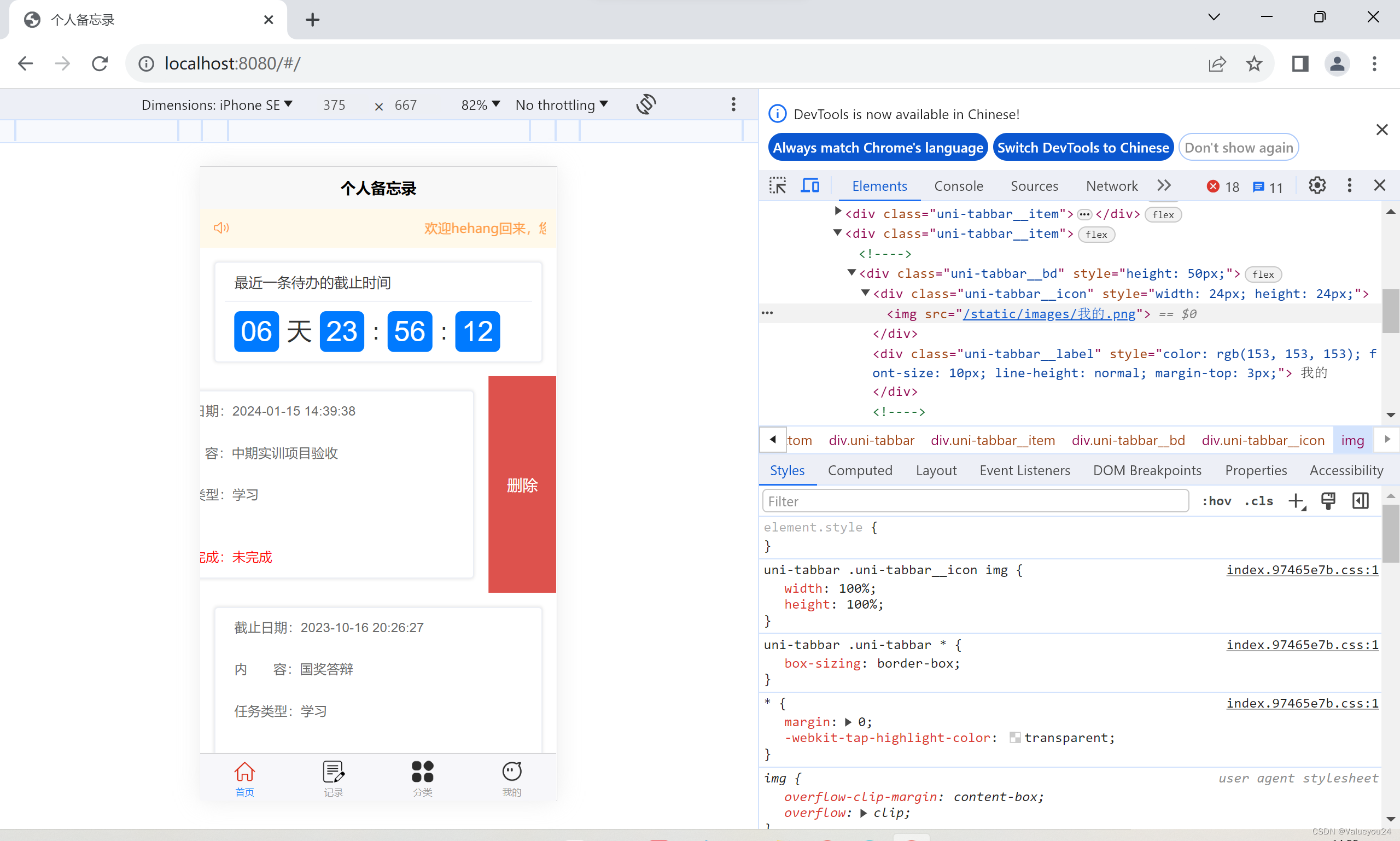Open the tab search chevron
Viewport: 1400px width, 841px height.
[x=1214, y=17]
